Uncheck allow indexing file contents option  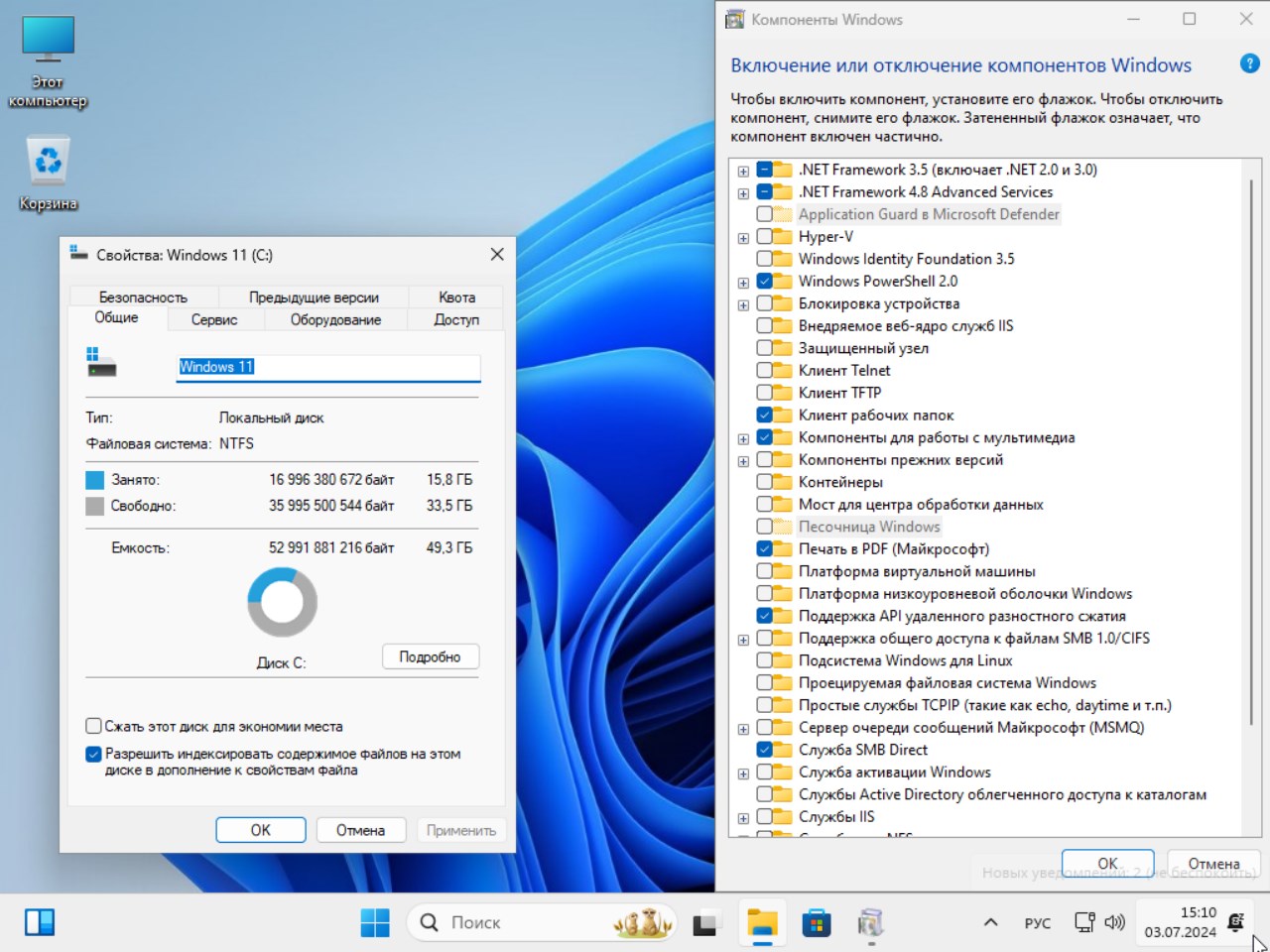pyautogui.click(x=93, y=754)
